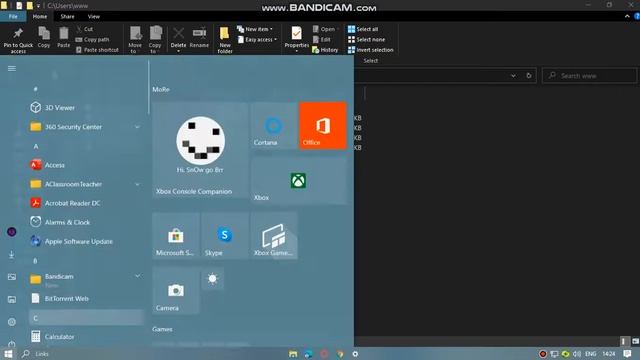Click the Power button in Start
Image resolution: width=640 pixels, height=360 pixels.
[x=12, y=344]
